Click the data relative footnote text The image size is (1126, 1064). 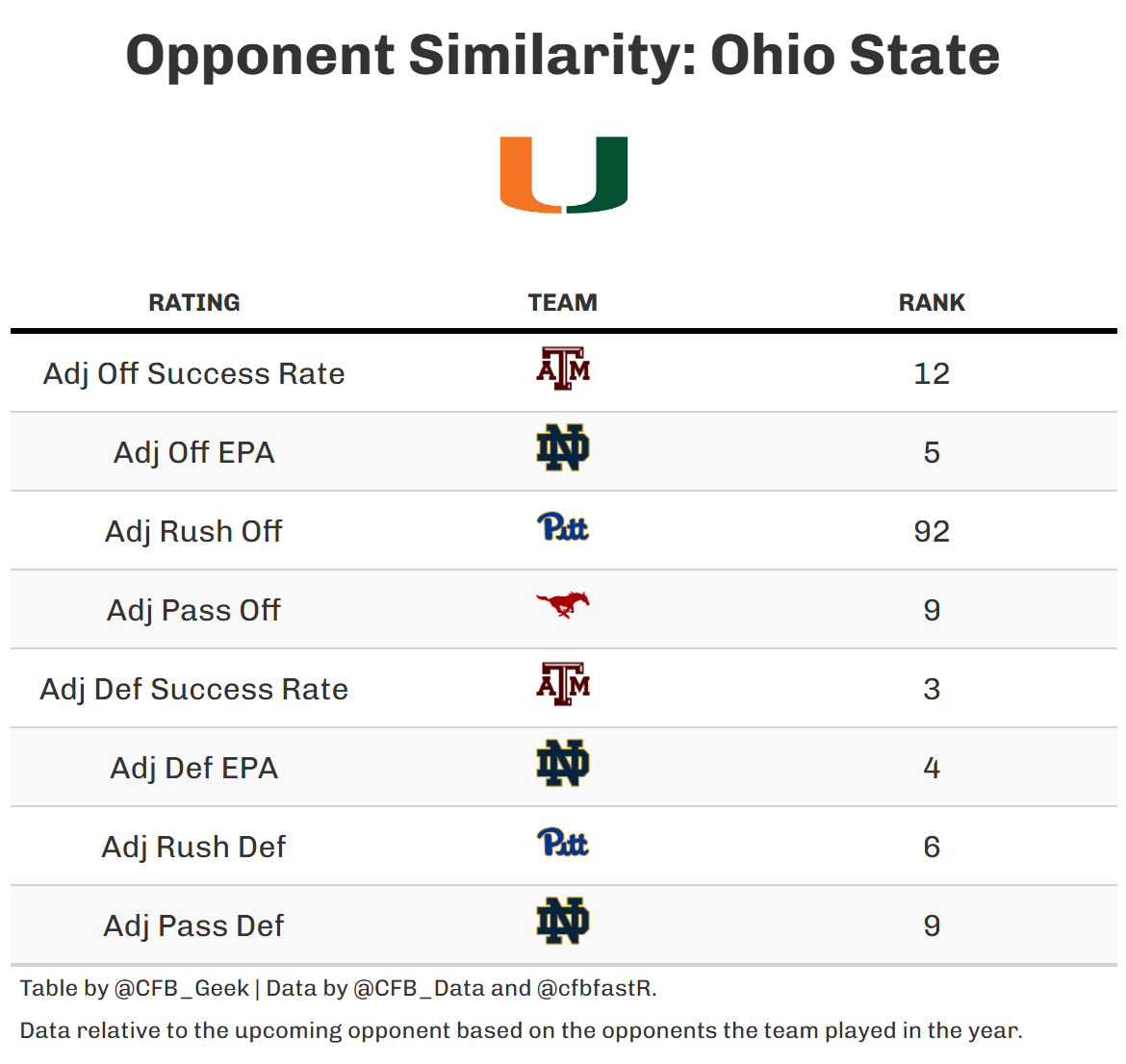coord(521,1030)
